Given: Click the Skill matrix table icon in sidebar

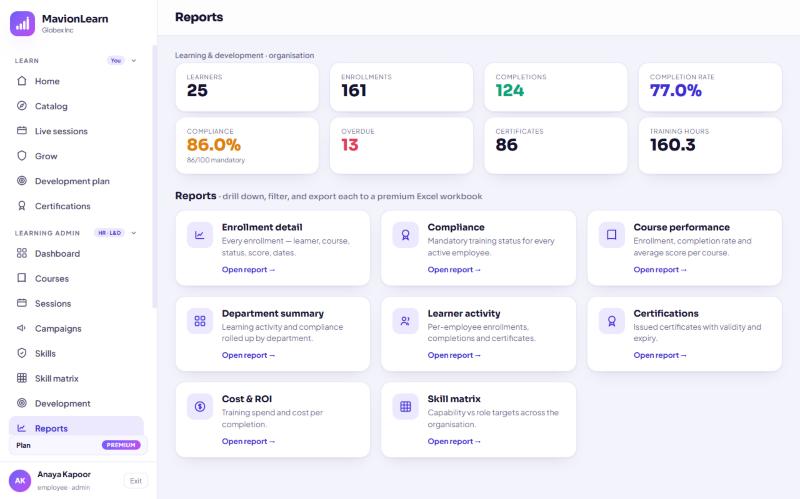Looking at the screenshot, I should [x=21, y=378].
